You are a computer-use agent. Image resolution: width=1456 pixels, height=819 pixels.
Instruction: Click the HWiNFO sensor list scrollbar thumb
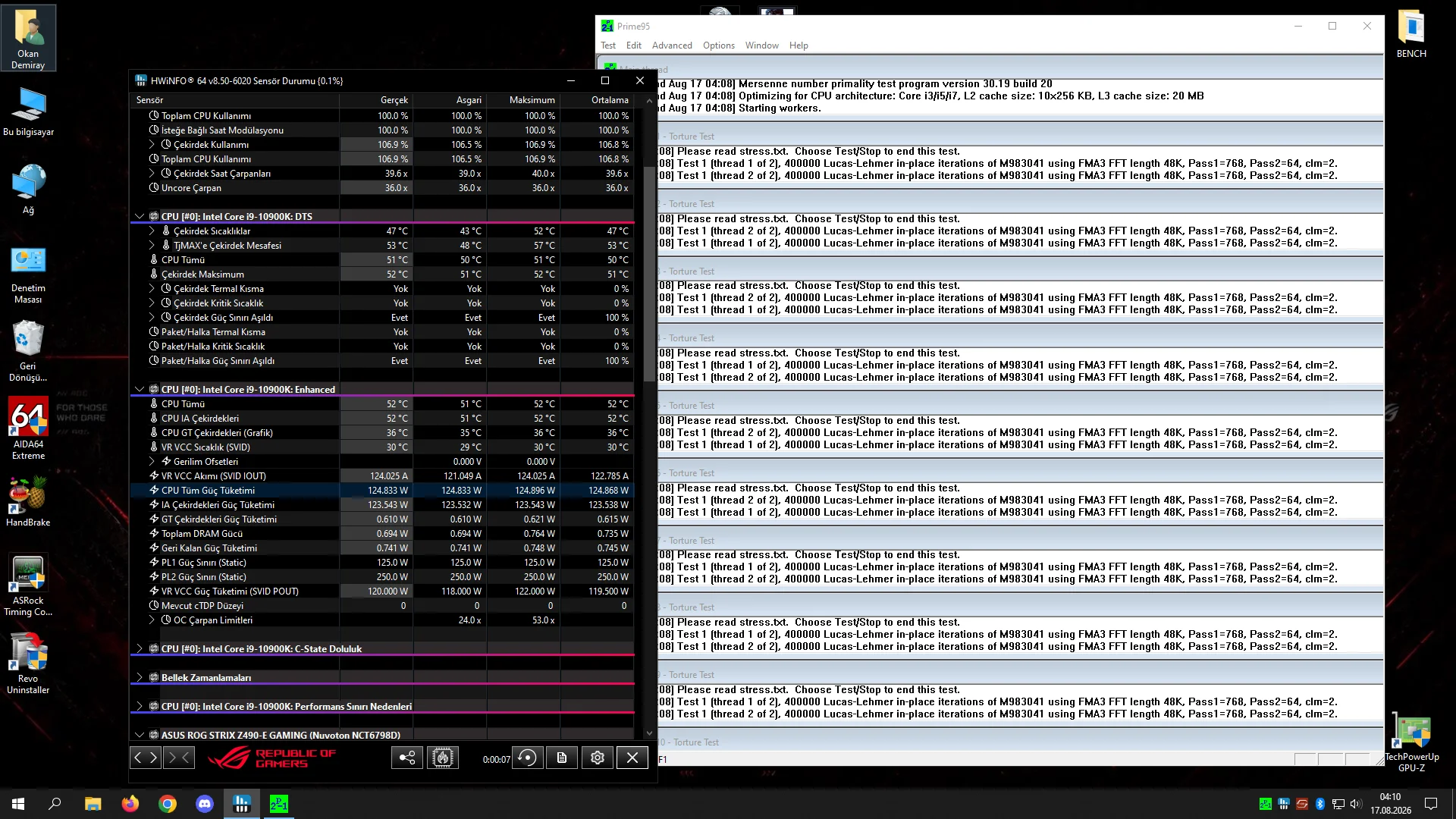click(x=649, y=273)
